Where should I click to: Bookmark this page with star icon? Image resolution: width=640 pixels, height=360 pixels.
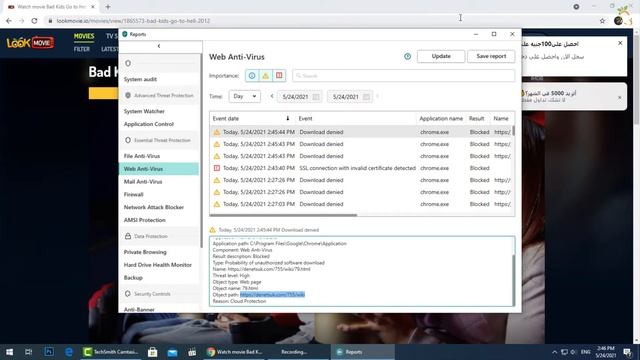602,21
